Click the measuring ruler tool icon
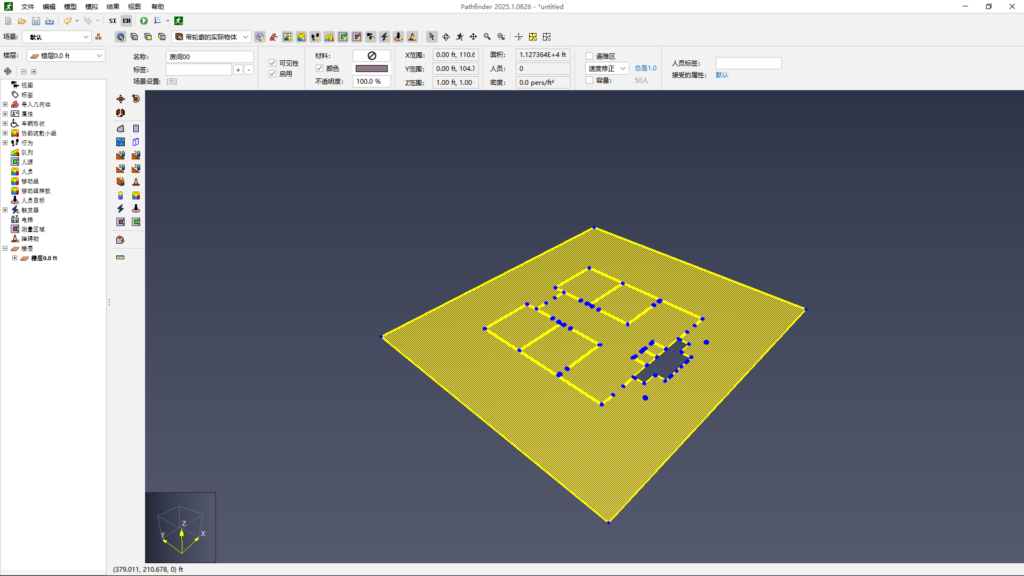Screen dimensions: 1024x576 point(121,258)
